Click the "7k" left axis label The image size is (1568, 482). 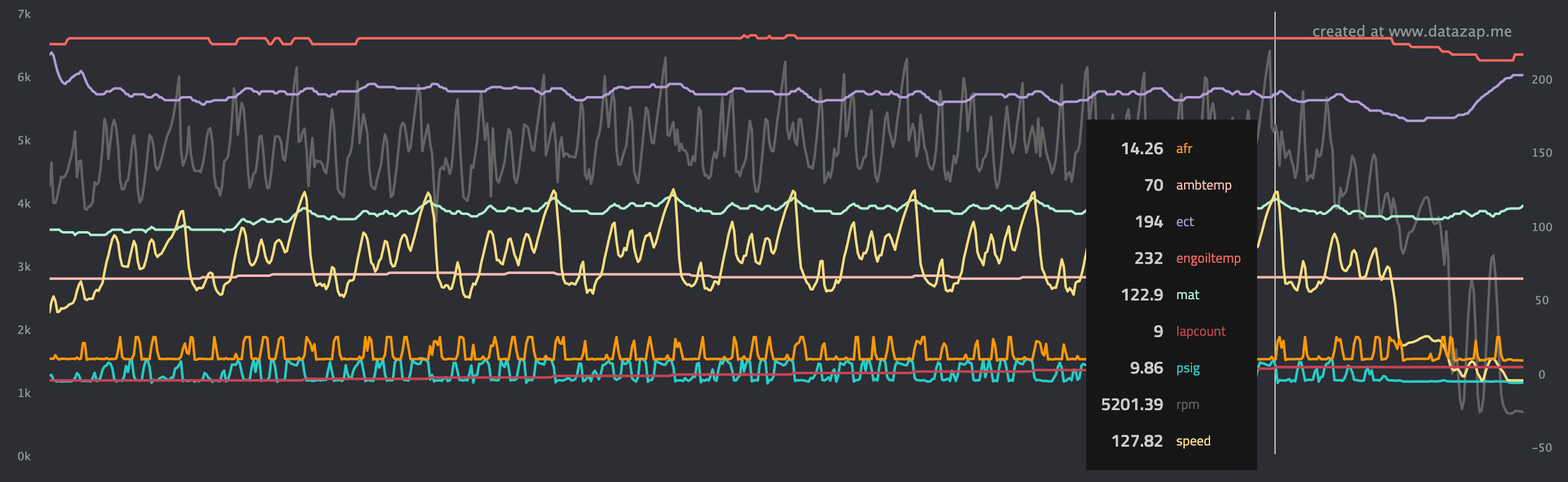point(24,14)
